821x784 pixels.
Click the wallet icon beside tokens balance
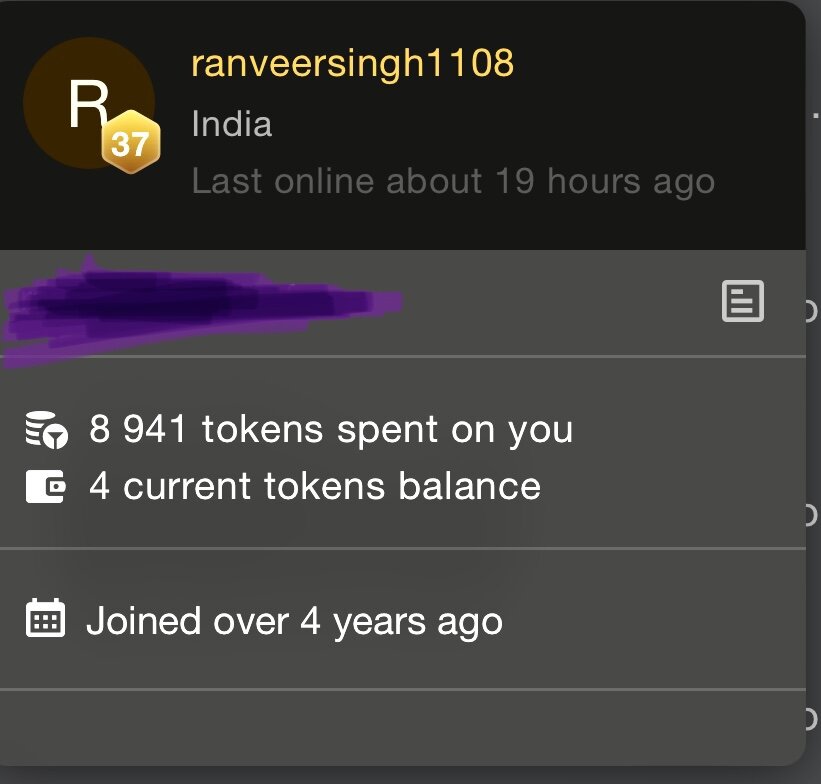(x=46, y=487)
